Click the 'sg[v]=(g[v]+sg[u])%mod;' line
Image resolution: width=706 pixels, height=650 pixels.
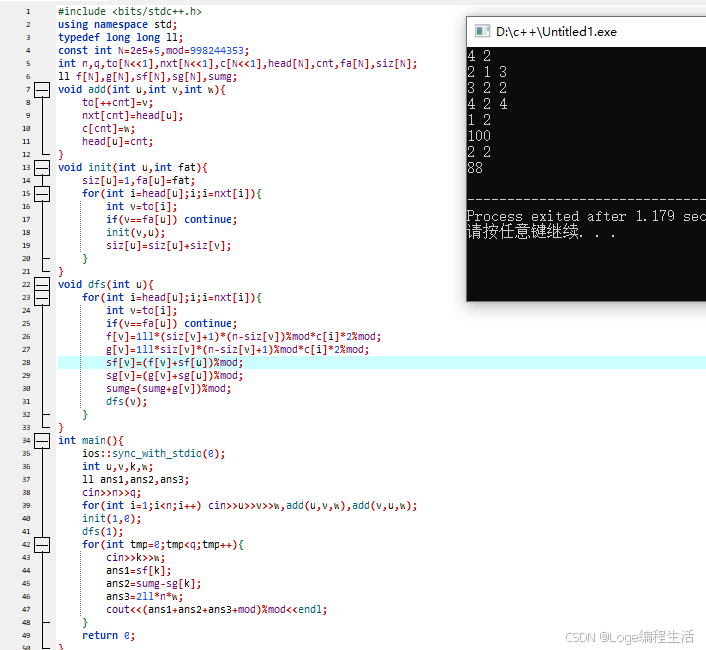click(175, 376)
